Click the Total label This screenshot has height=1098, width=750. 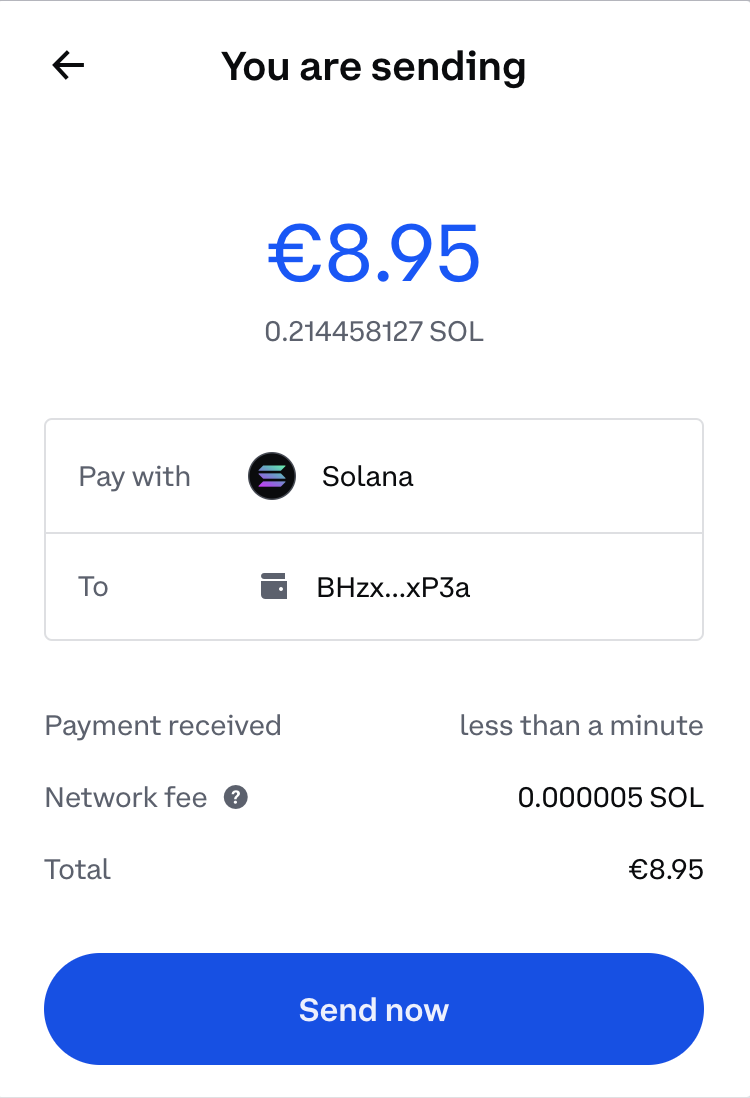pos(78,869)
